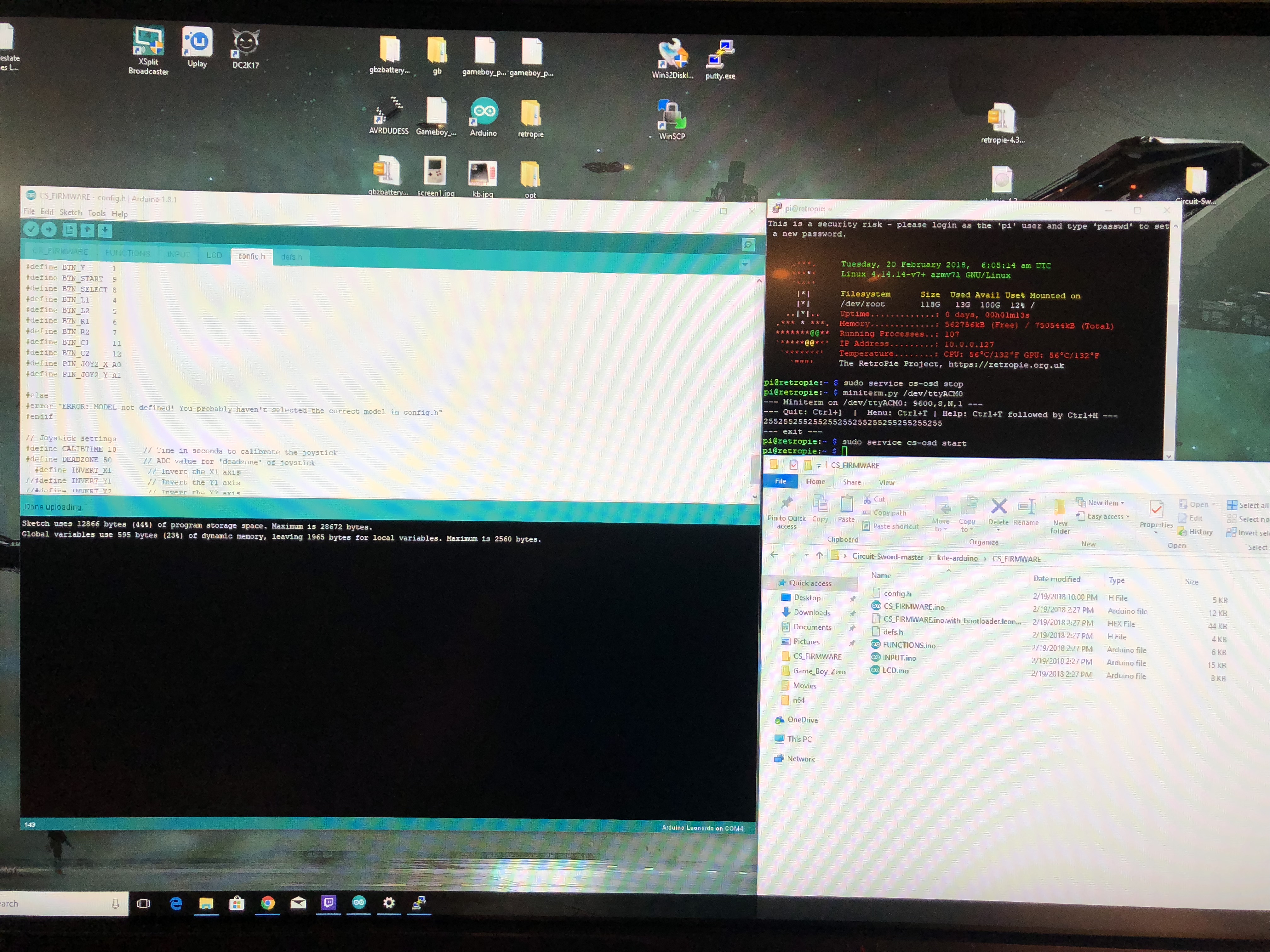
Task: Open Task View from the taskbar
Action: [x=144, y=904]
